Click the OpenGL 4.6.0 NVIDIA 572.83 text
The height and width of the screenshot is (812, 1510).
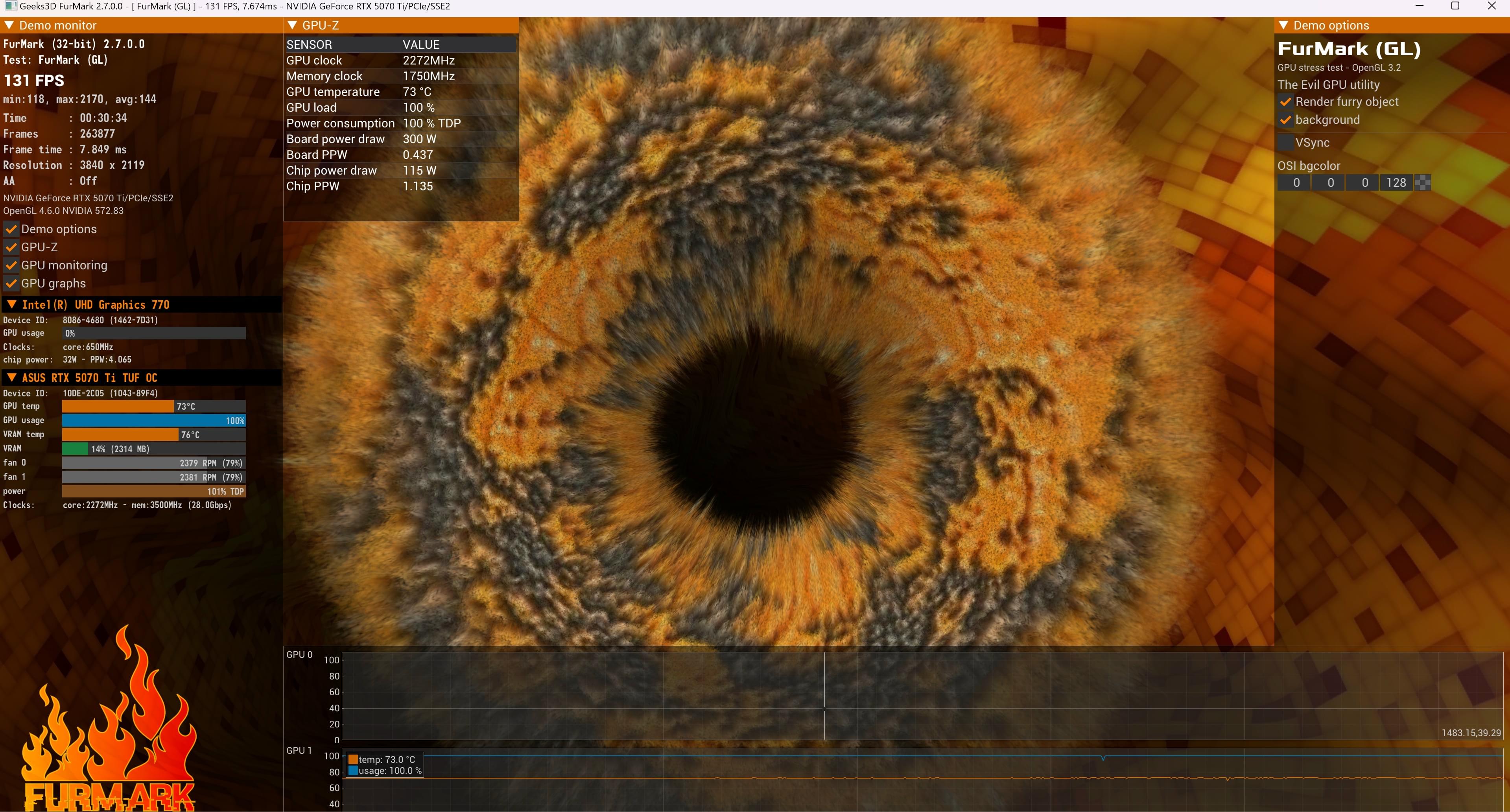63,211
